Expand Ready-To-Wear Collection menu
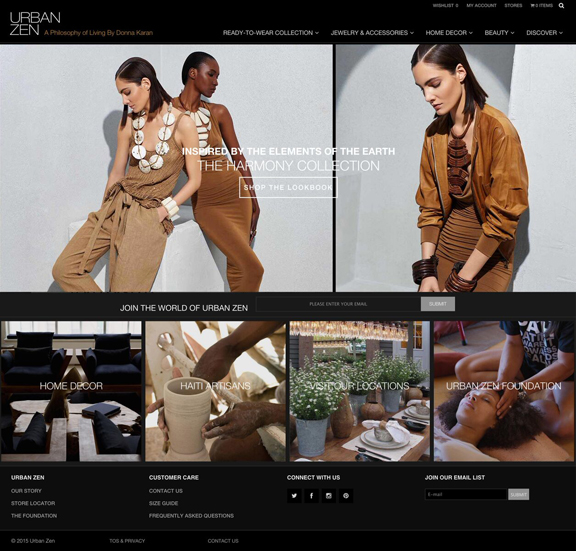576x551 pixels. (271, 33)
